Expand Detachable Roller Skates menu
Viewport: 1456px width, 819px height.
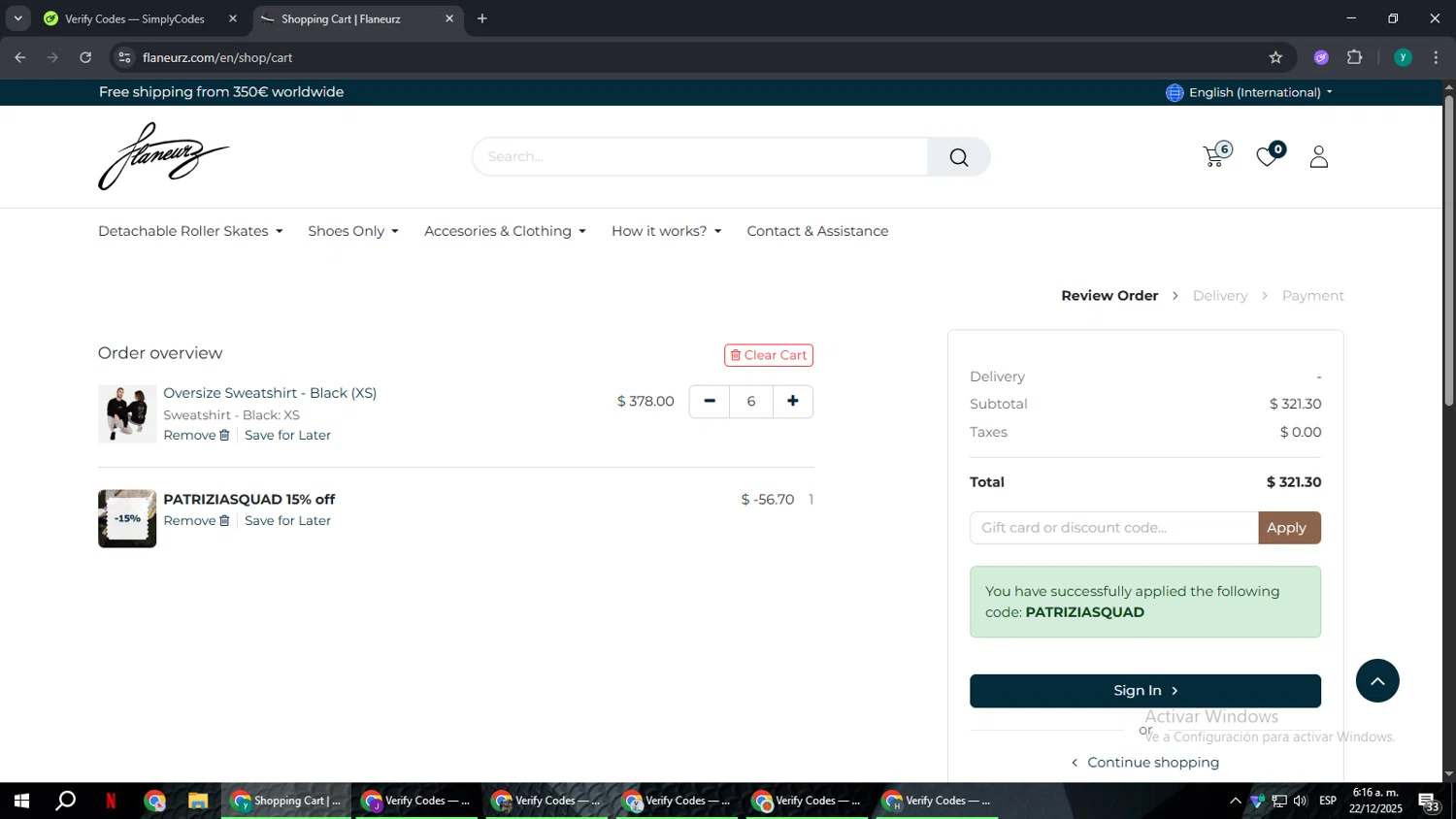click(x=190, y=231)
